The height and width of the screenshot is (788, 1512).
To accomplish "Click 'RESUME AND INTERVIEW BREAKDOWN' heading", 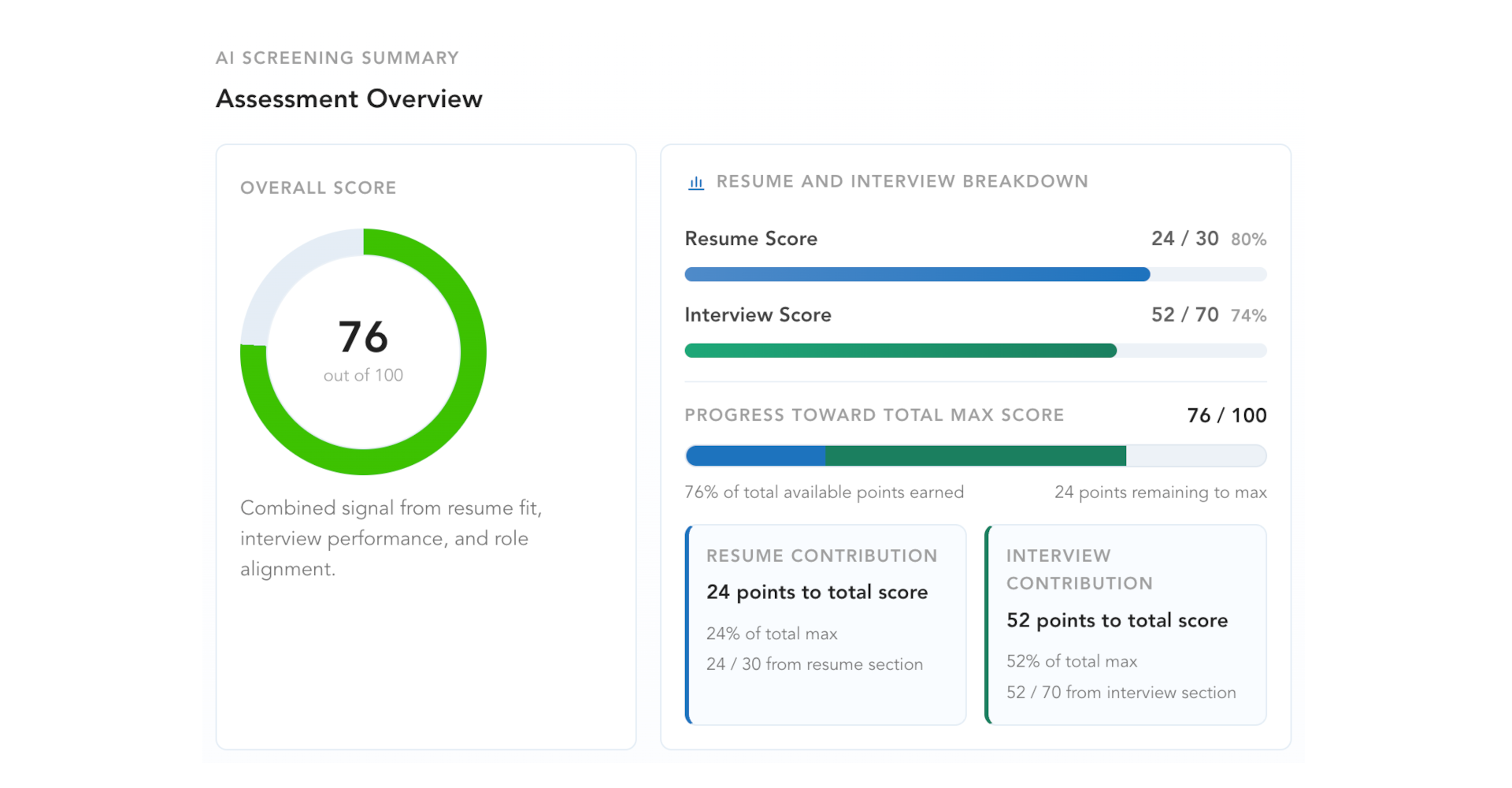I will (x=902, y=181).
